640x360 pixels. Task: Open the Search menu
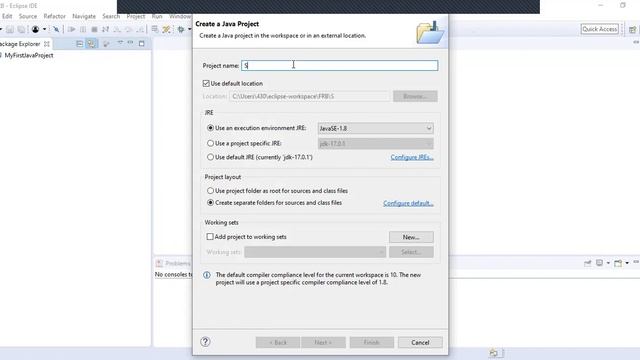coord(111,16)
